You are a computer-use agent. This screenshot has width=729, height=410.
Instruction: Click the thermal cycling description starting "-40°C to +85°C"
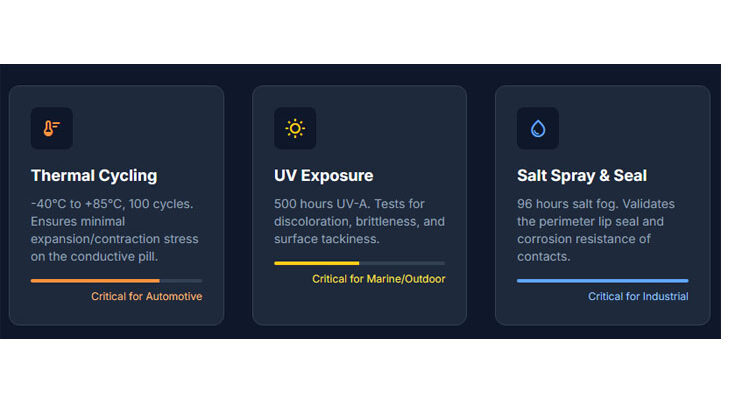[x=114, y=230]
